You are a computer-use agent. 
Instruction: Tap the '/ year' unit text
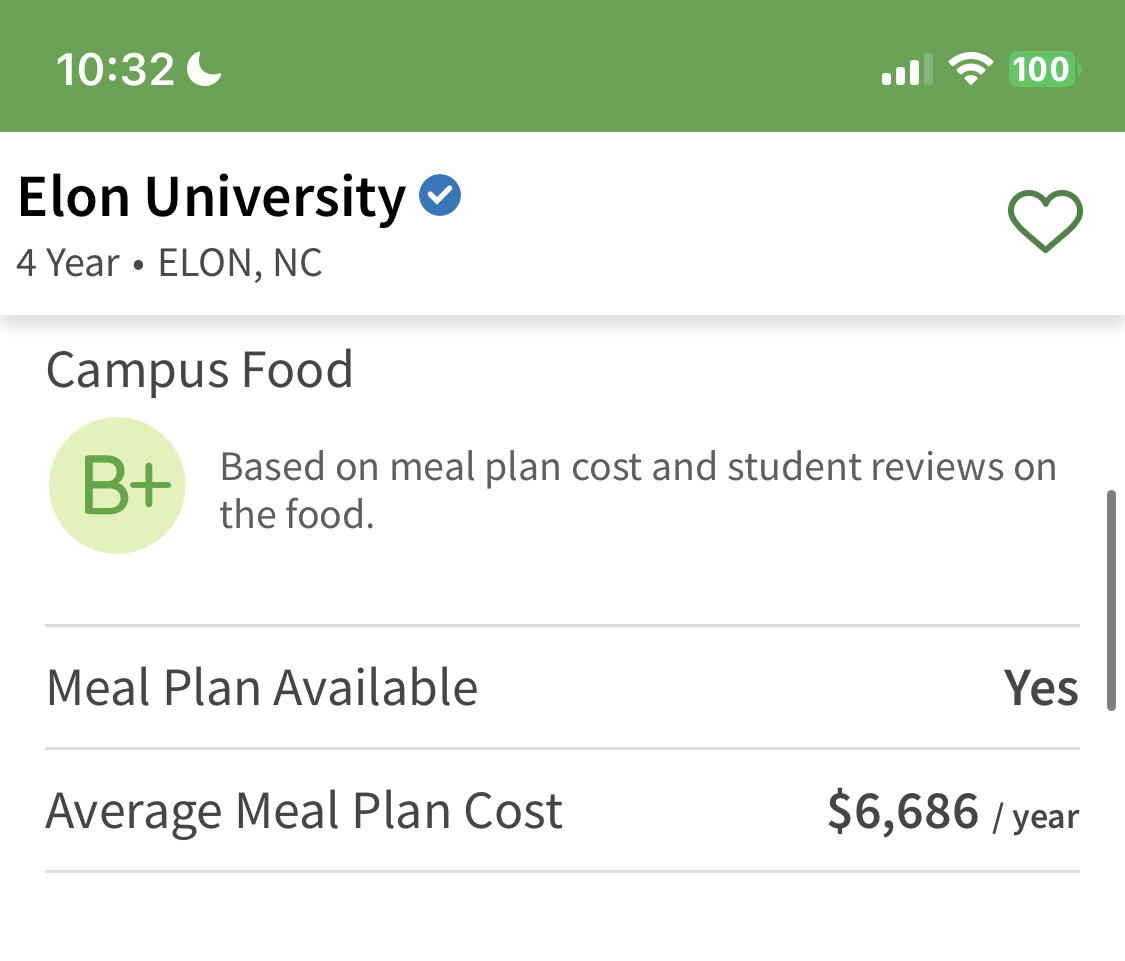click(x=1036, y=817)
